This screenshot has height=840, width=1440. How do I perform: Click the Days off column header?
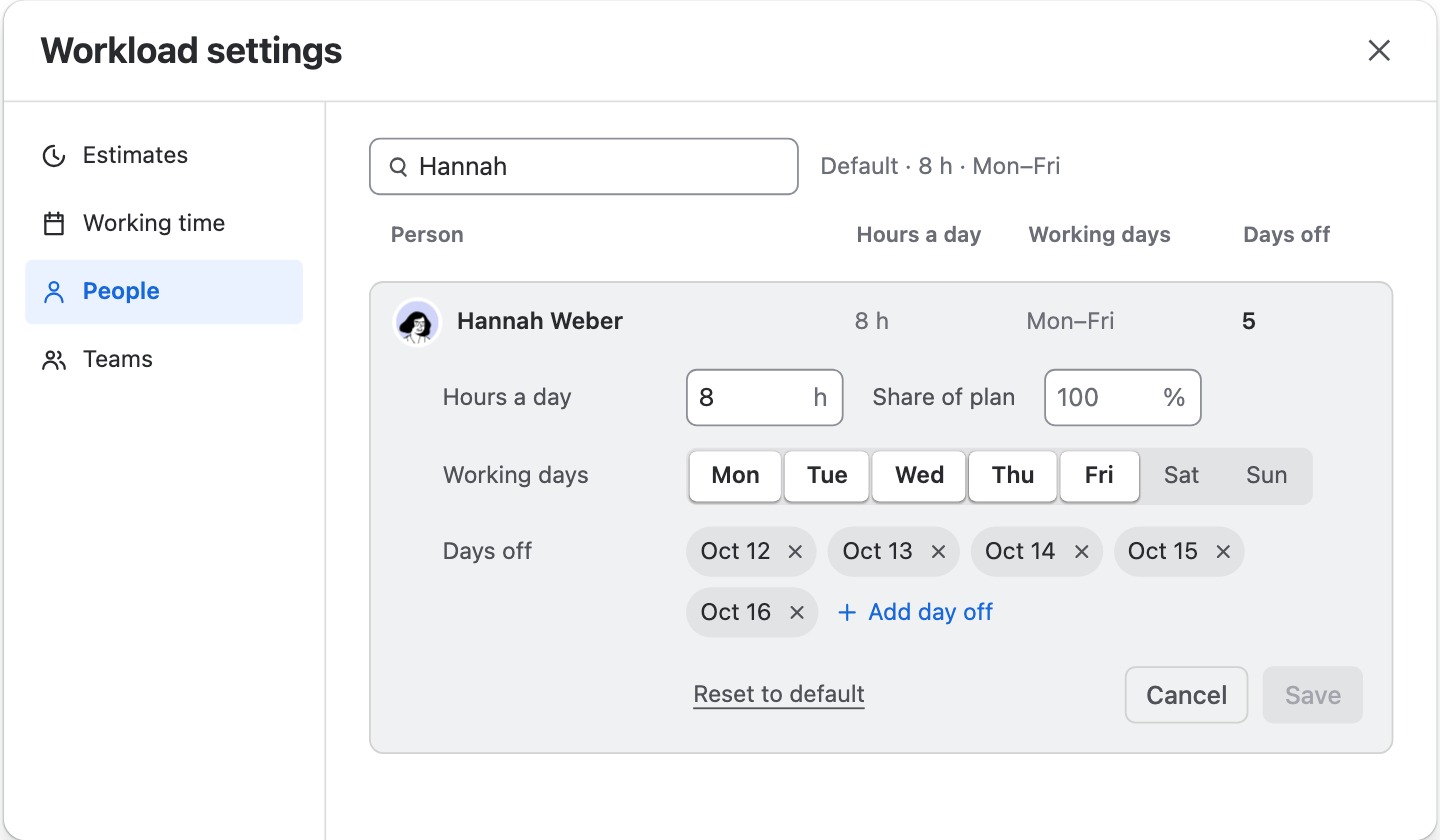(x=1286, y=235)
